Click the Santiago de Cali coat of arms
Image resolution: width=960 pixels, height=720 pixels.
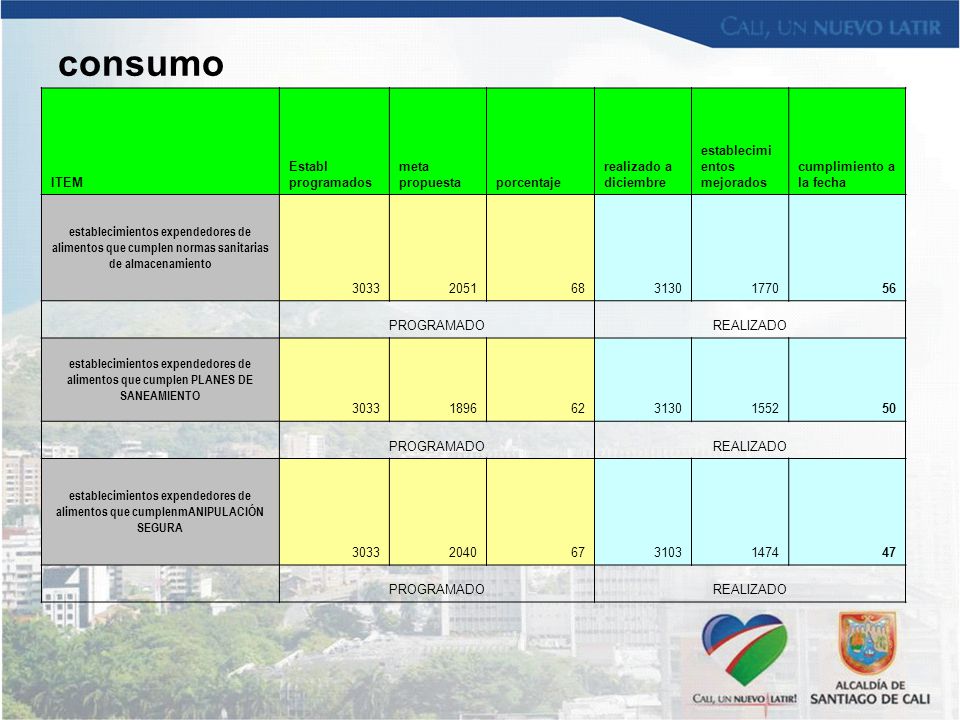coord(868,643)
